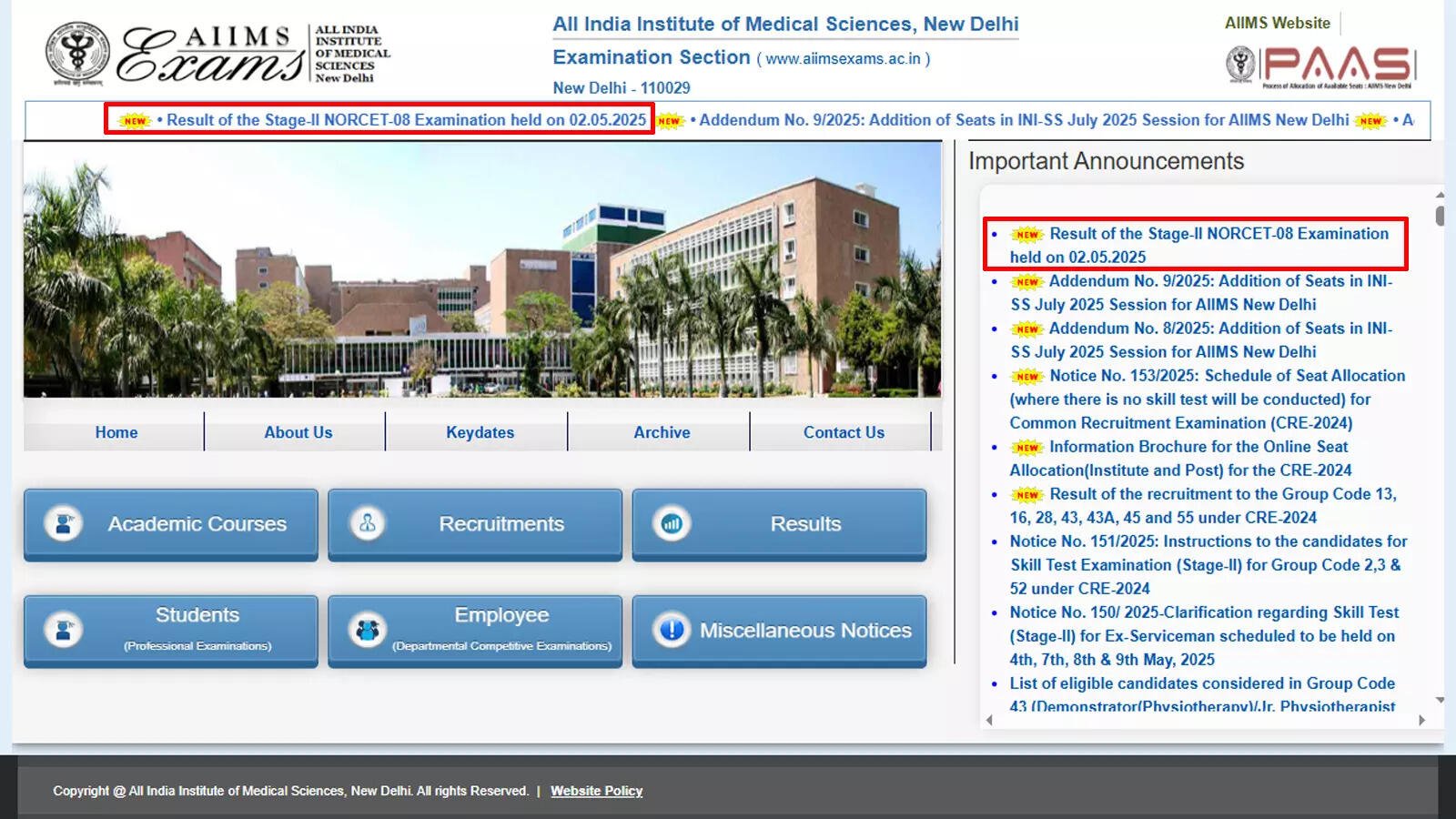Click NEW badge in the ticker after 'AIIMS New Delhi'
Screen dimensions: 1456x819
(1370, 120)
